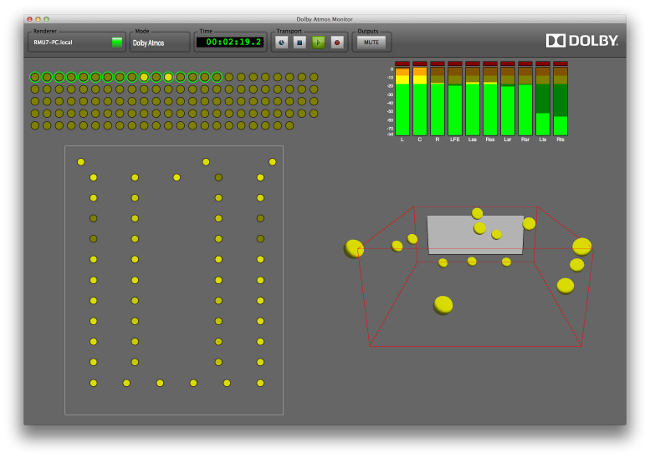Click the red Record button in Transport
650x458 pixels.
337,42
